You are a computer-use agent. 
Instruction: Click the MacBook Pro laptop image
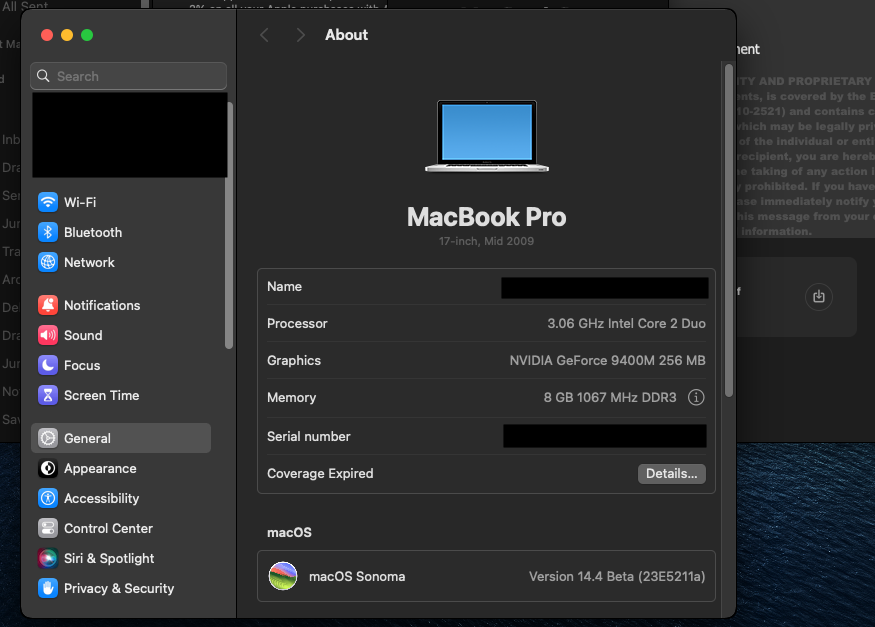(487, 136)
